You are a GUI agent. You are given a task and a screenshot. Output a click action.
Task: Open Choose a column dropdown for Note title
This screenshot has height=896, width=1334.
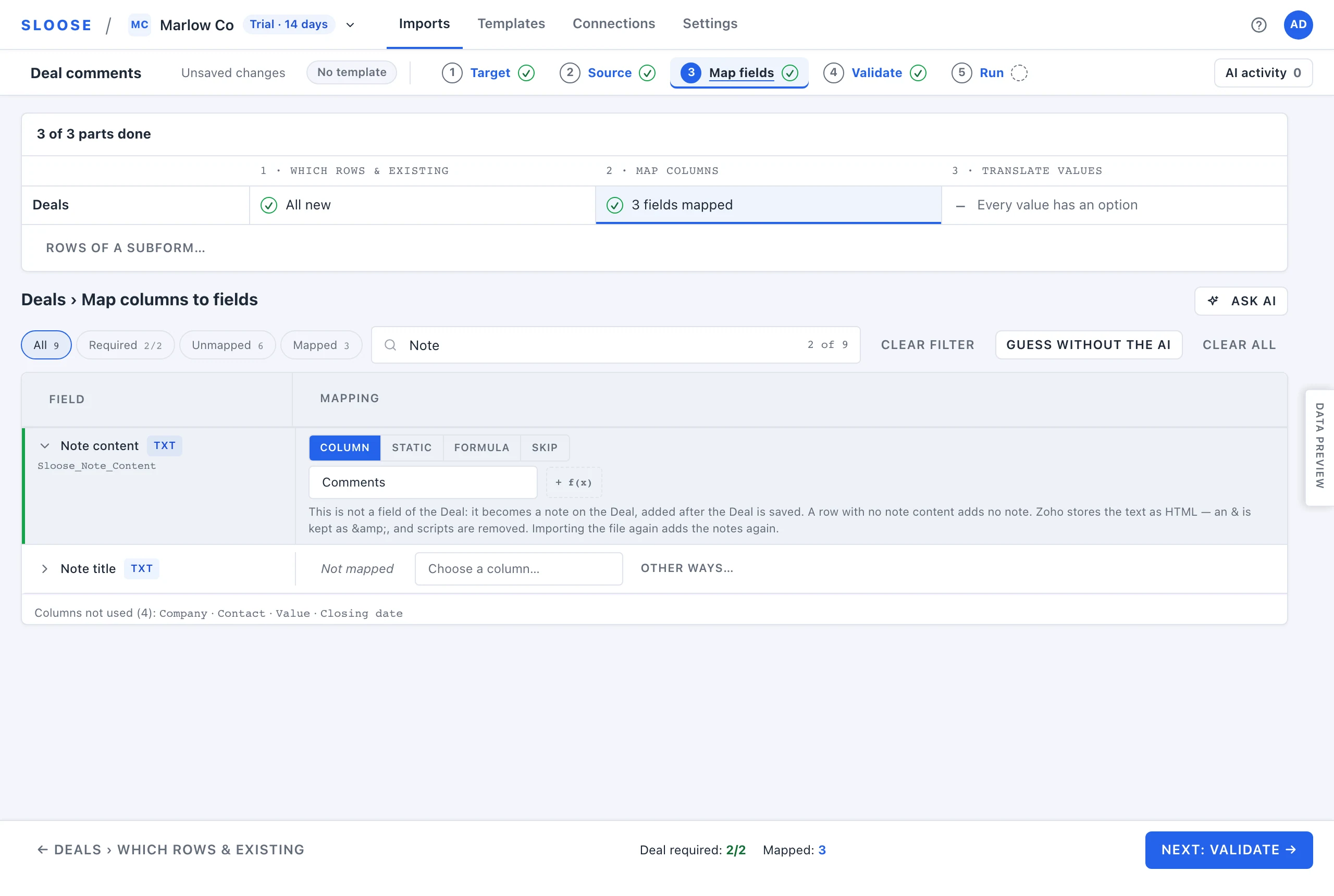point(518,568)
